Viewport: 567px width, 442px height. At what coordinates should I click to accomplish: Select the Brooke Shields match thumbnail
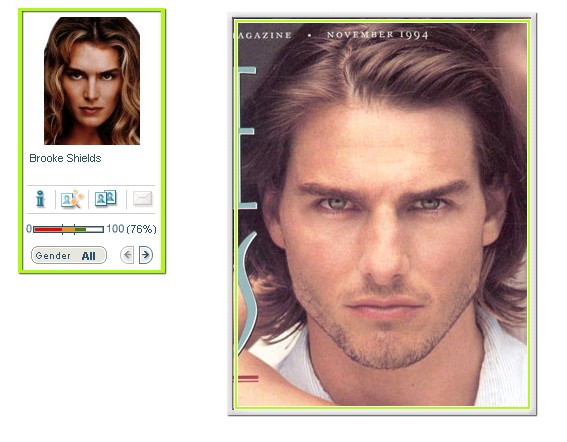point(92,81)
